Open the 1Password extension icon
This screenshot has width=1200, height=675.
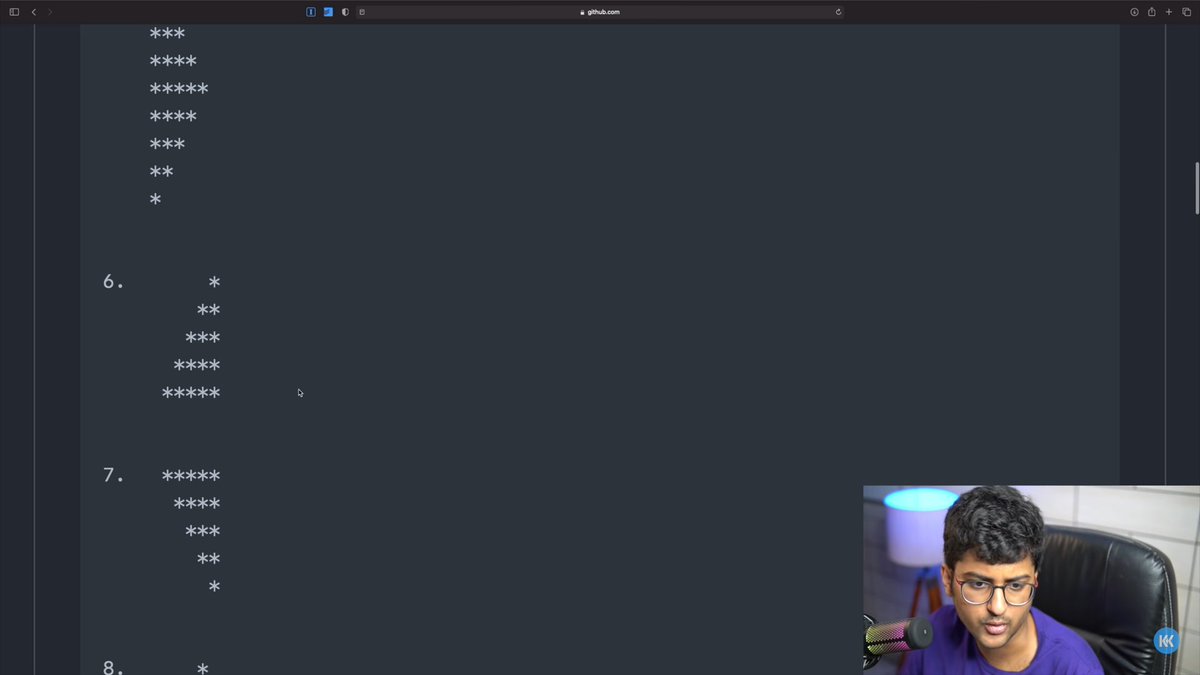pyautogui.click(x=311, y=12)
